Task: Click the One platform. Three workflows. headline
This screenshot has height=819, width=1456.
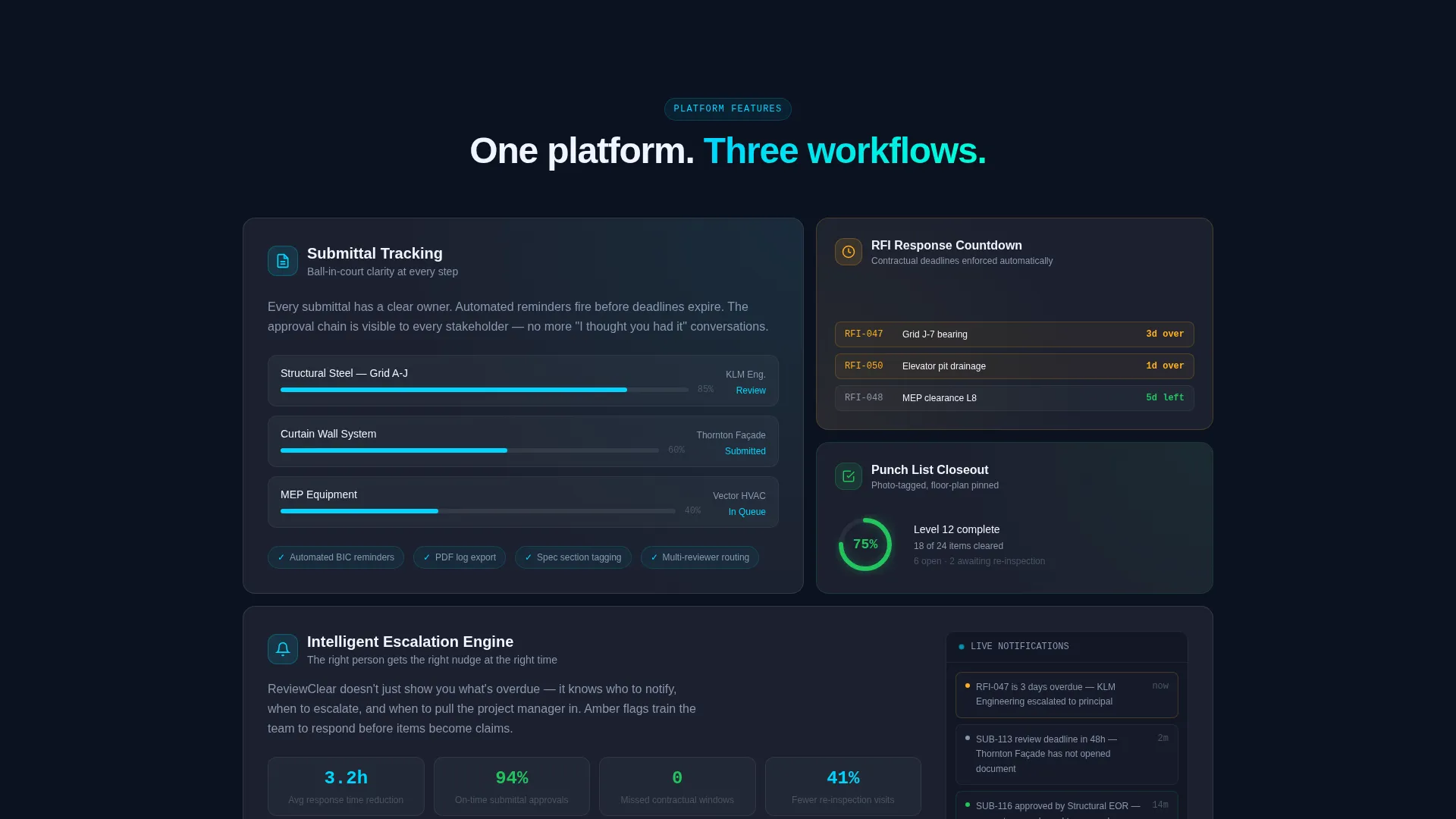Action: pyautogui.click(x=728, y=151)
